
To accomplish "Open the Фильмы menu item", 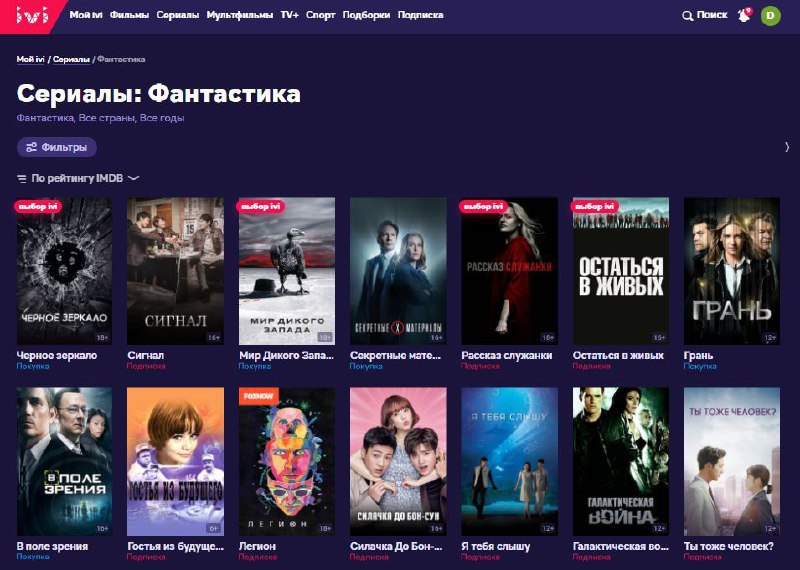I will coord(130,15).
